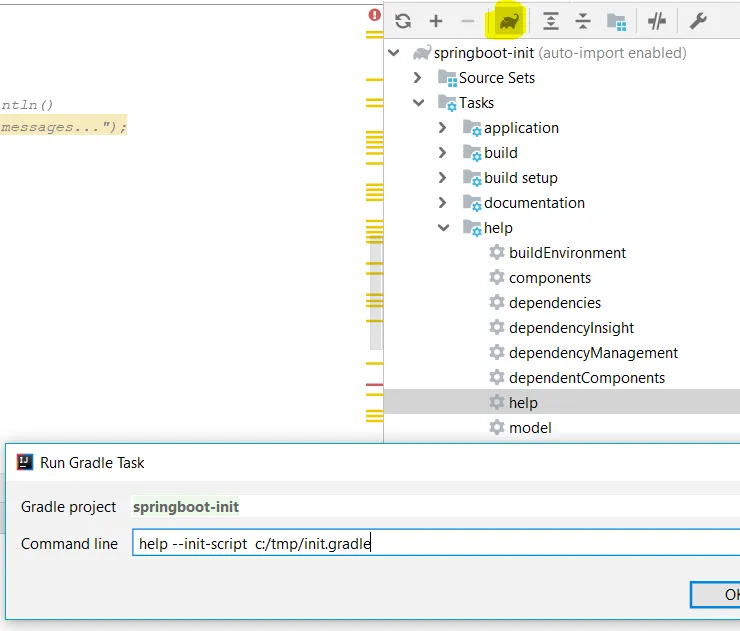The width and height of the screenshot is (740, 631).
Task: Select the highlighted help task row
Action: click(562, 402)
